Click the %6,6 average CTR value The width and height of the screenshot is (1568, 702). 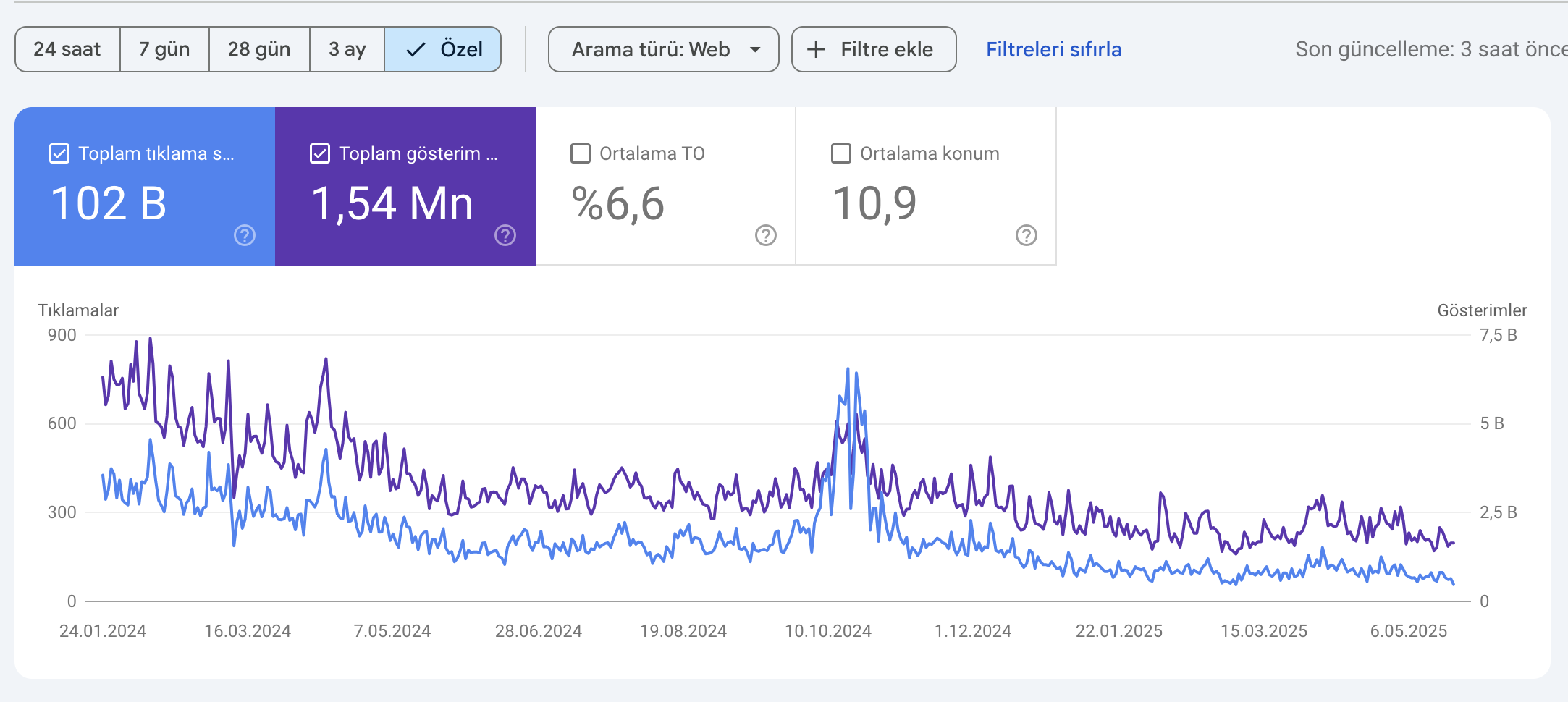(617, 203)
